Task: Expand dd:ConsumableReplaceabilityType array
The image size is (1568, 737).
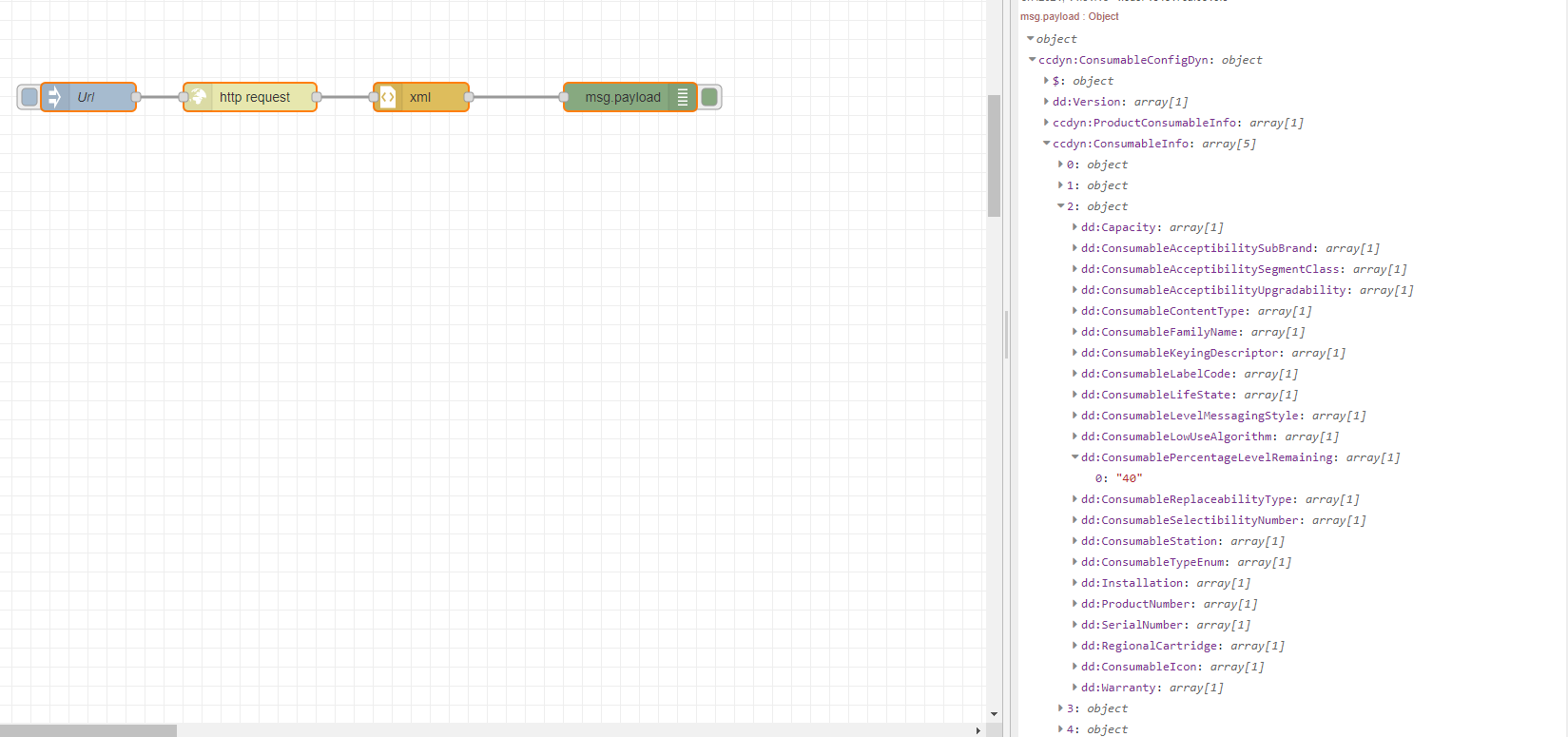Action: (1075, 499)
